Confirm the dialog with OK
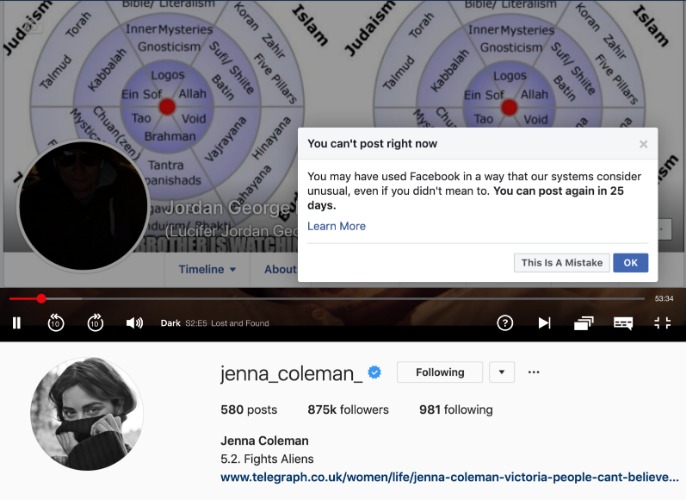This screenshot has width=686, height=500. point(630,263)
